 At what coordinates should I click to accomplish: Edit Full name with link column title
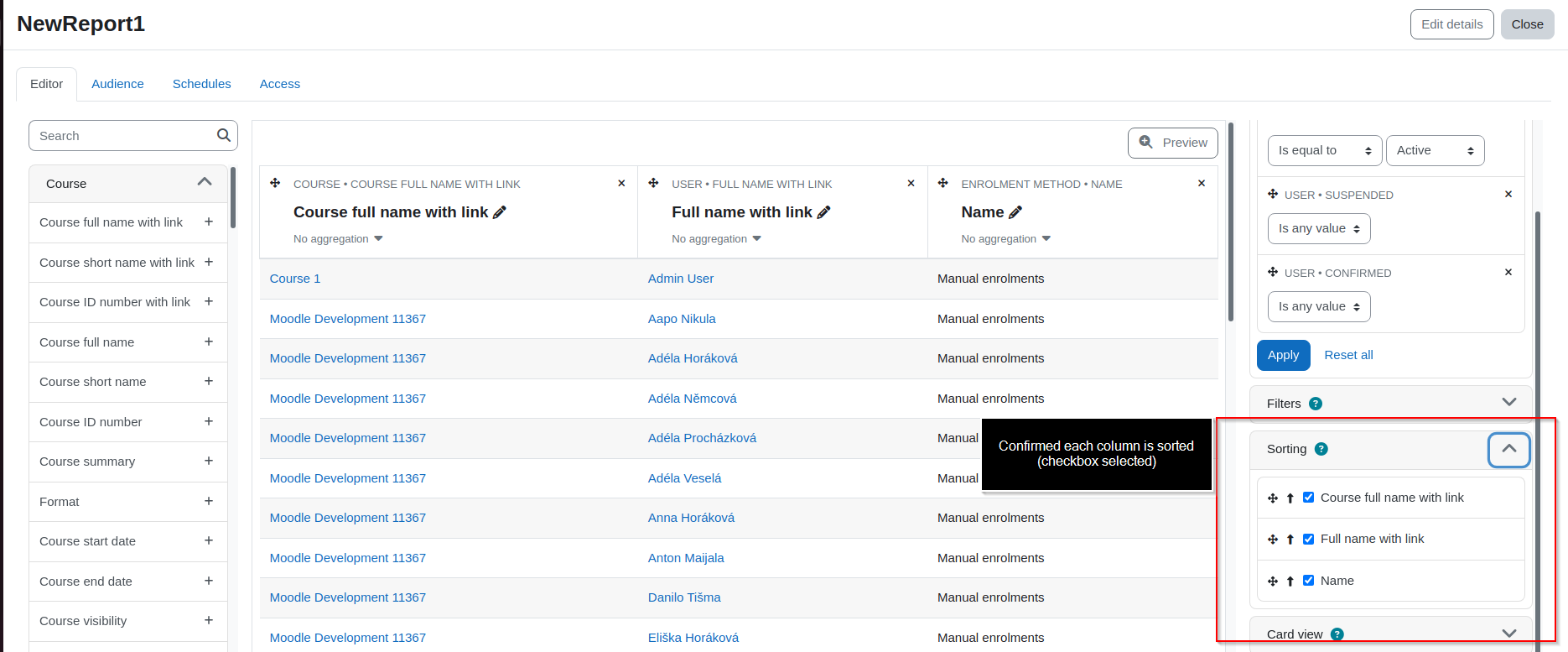(x=823, y=212)
